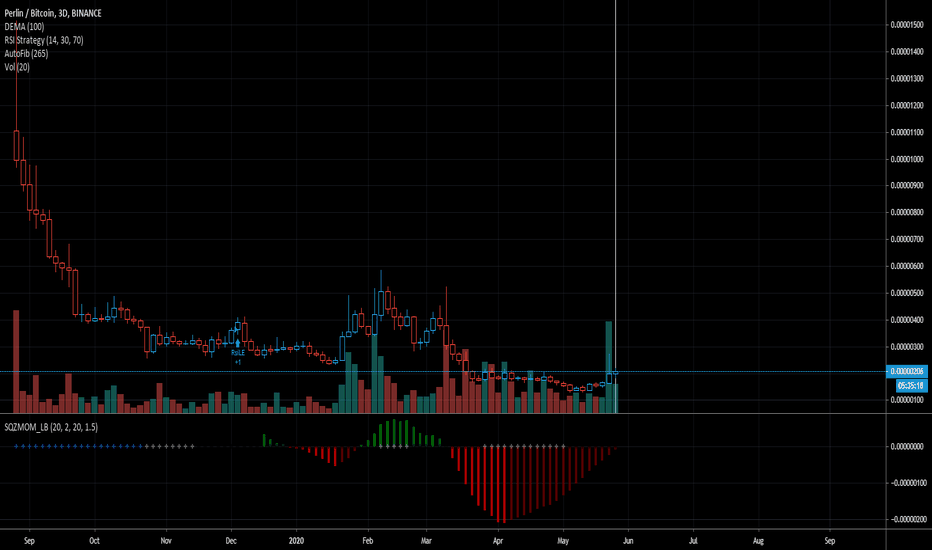Screen dimensions: 932x550
Task: Click the 0.00001500 price axis label
Action: pos(907,25)
